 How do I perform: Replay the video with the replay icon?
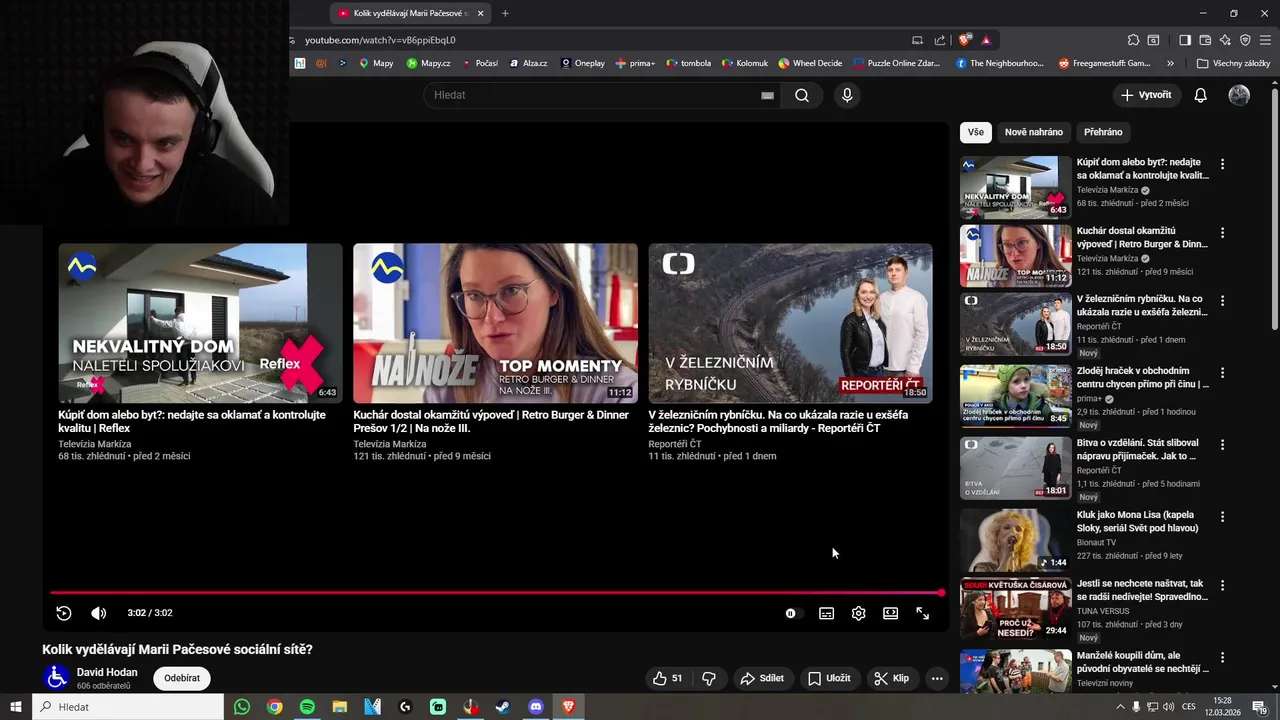(x=63, y=613)
